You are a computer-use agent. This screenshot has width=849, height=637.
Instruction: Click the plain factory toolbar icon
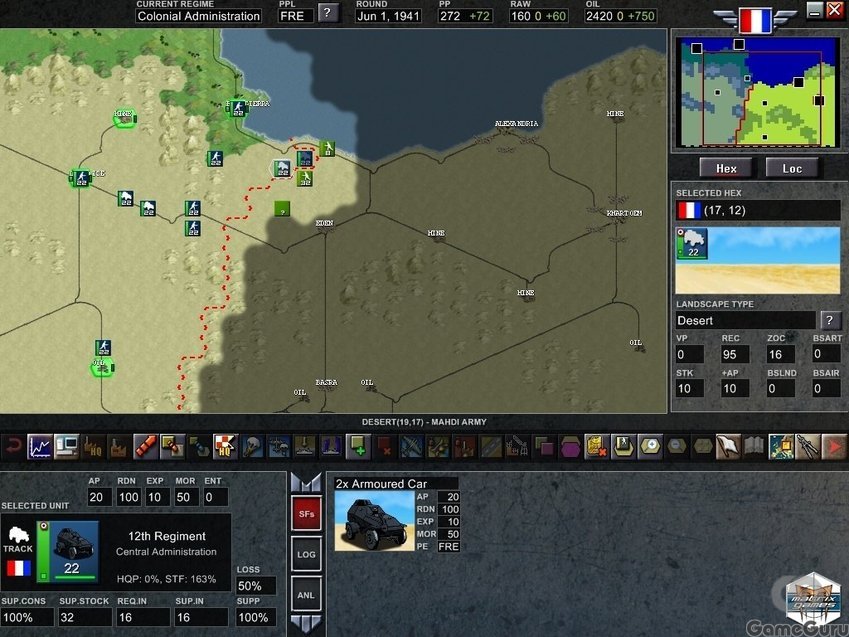point(119,447)
